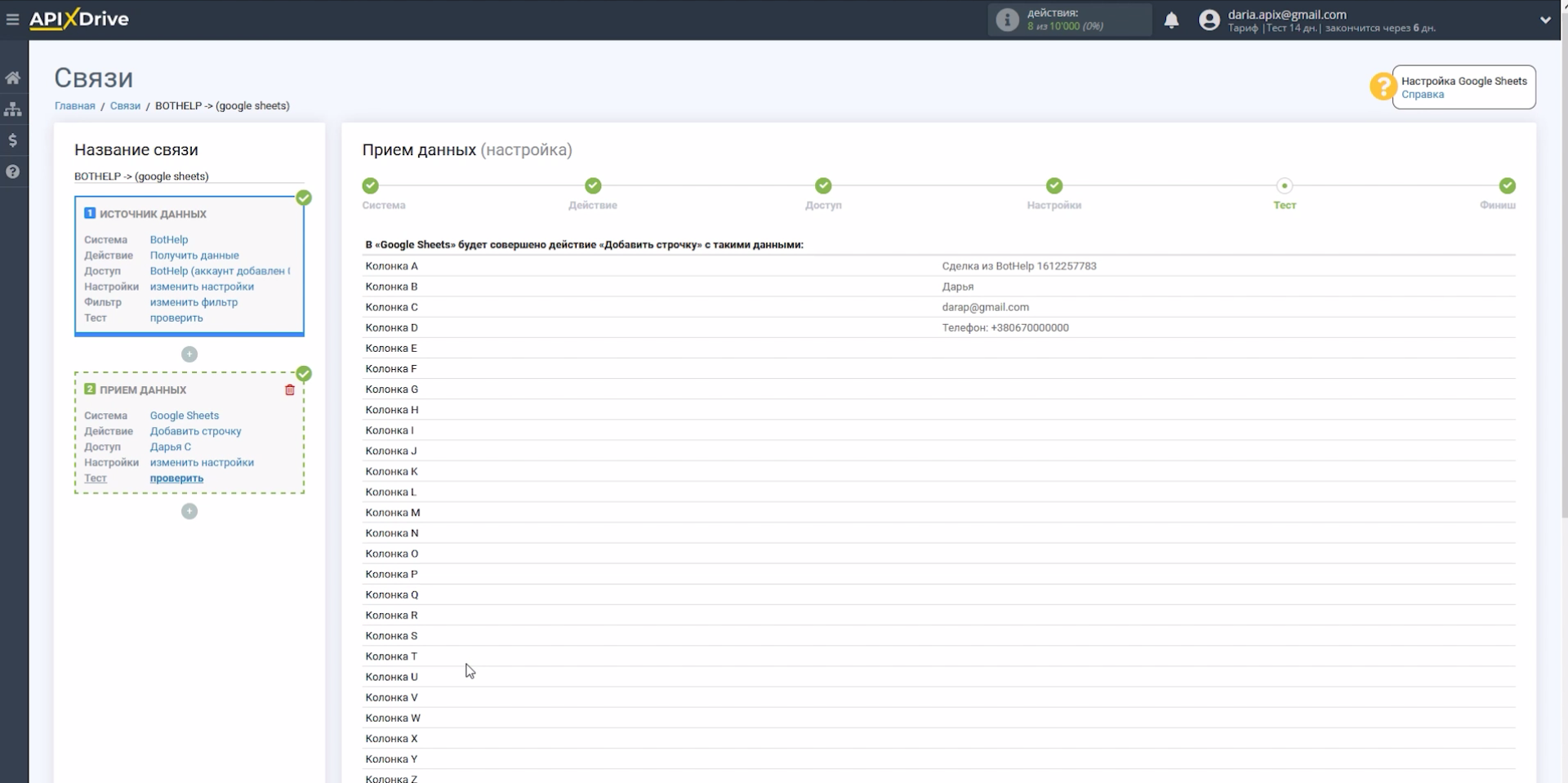Click изменить настройки in receiving block
The height and width of the screenshot is (783, 1568).
[202, 462]
